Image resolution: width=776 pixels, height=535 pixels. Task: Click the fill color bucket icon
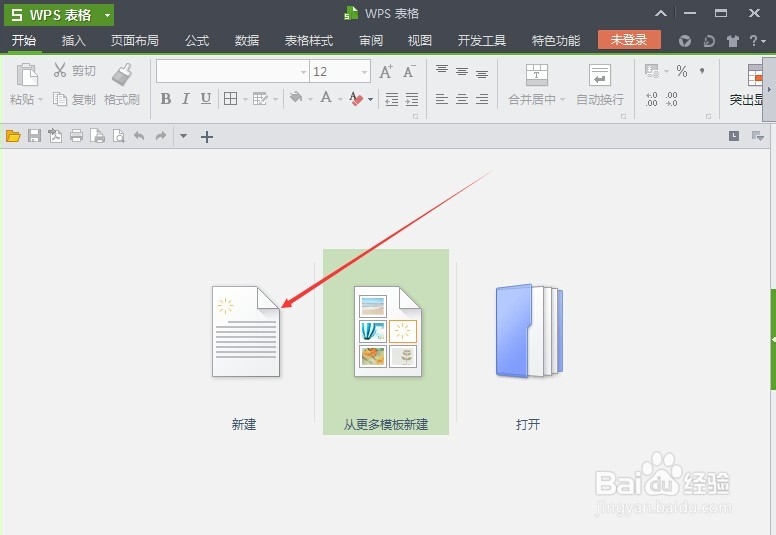(296, 97)
